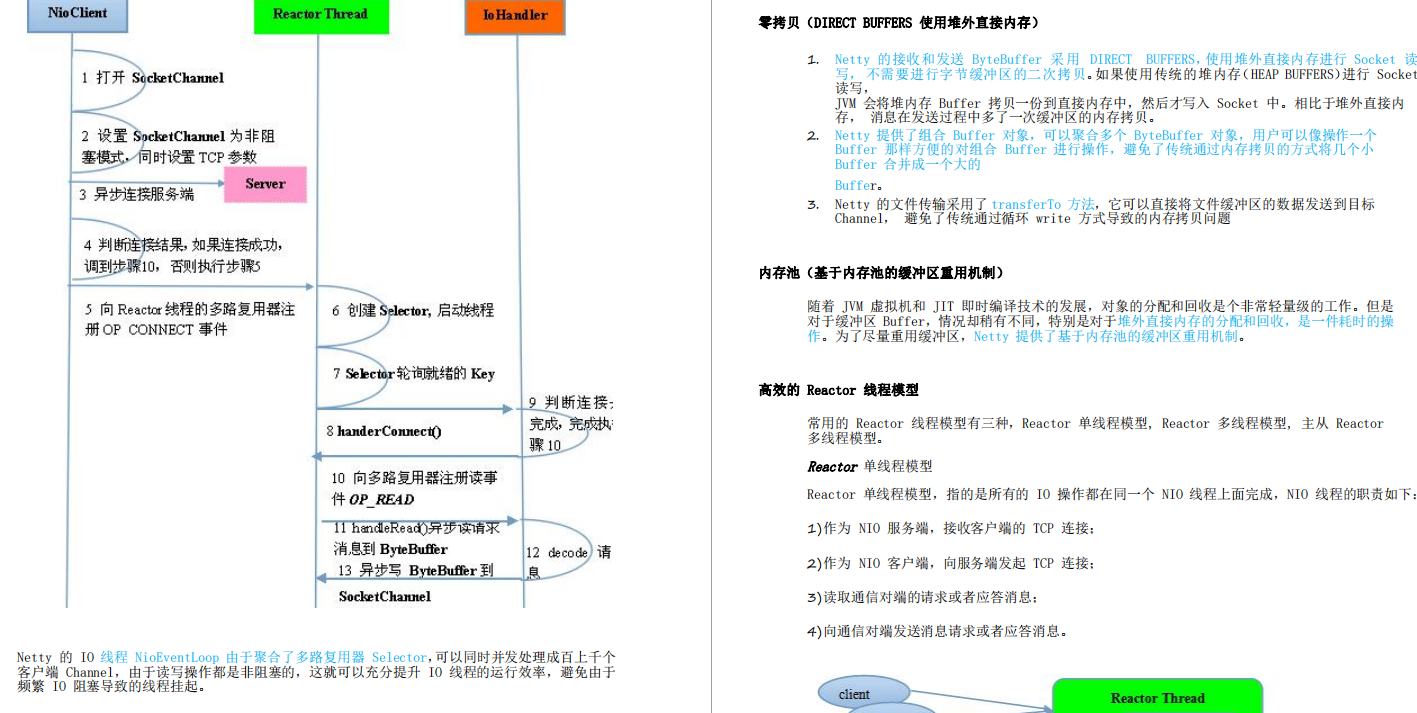Click sentence "Reactor 单线程模型，指的是所有的 IO 操作"
Viewport: 1417px width, 713px height.
(1112, 494)
